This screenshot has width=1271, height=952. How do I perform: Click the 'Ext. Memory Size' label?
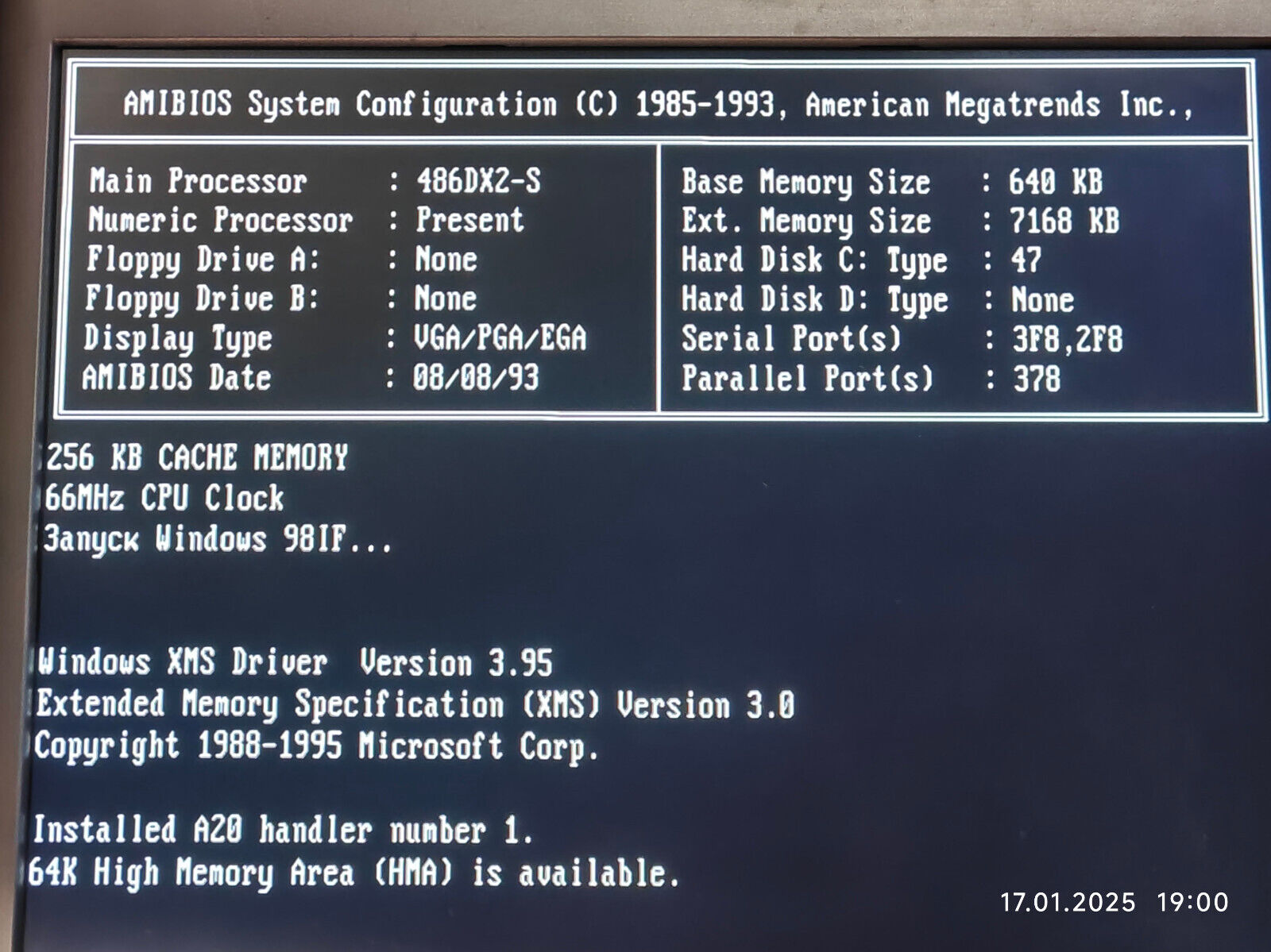coord(805,221)
